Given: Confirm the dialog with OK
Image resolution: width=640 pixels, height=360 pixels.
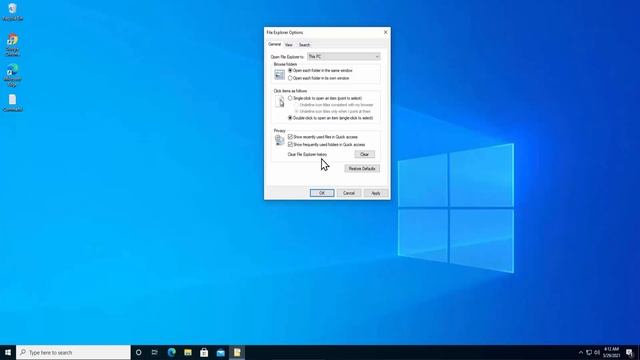Looking at the screenshot, I should pyautogui.click(x=322, y=193).
